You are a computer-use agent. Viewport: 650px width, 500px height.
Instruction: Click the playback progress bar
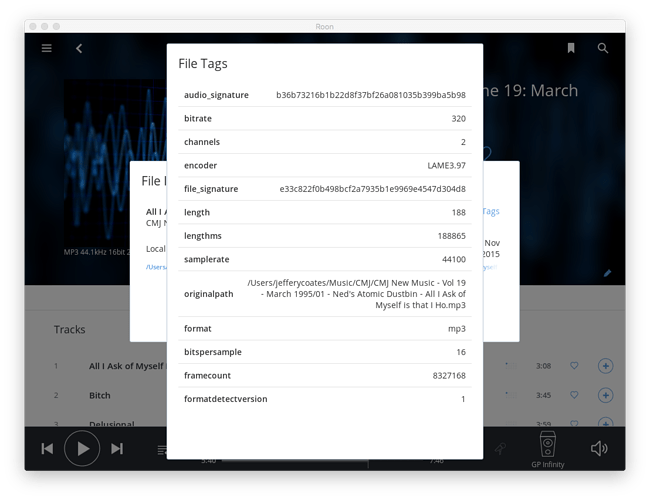click(294, 461)
